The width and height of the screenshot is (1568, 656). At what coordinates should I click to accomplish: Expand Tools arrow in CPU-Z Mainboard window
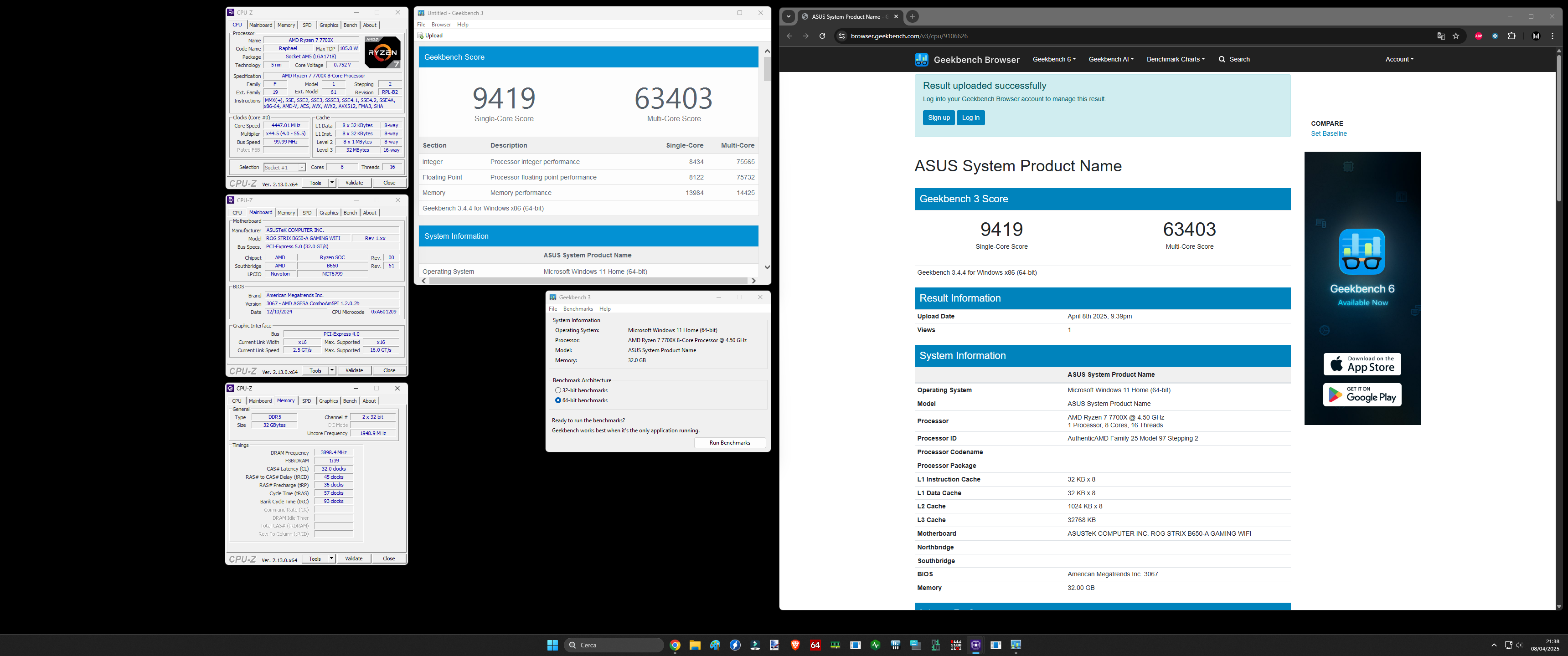click(x=332, y=370)
